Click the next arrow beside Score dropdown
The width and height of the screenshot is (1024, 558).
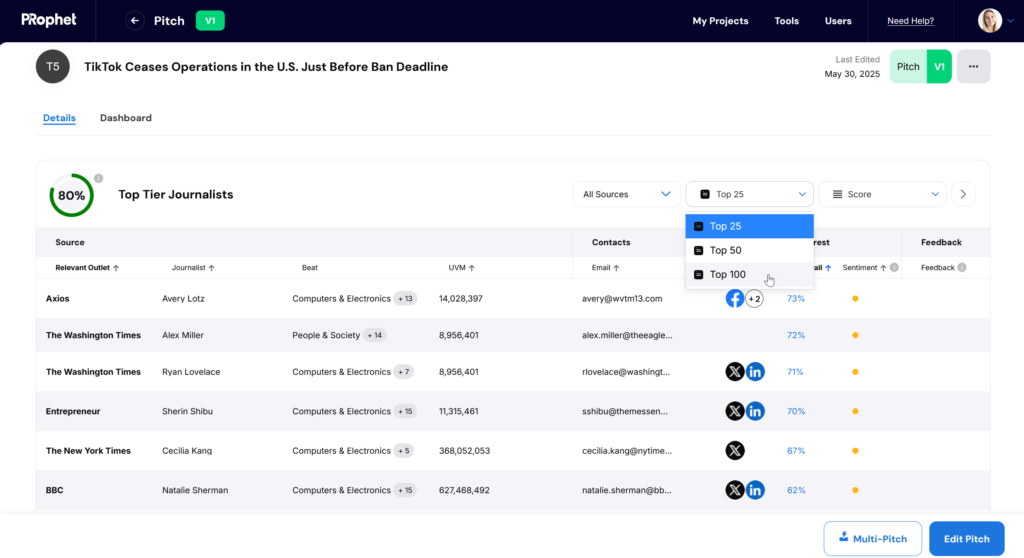click(x=963, y=194)
